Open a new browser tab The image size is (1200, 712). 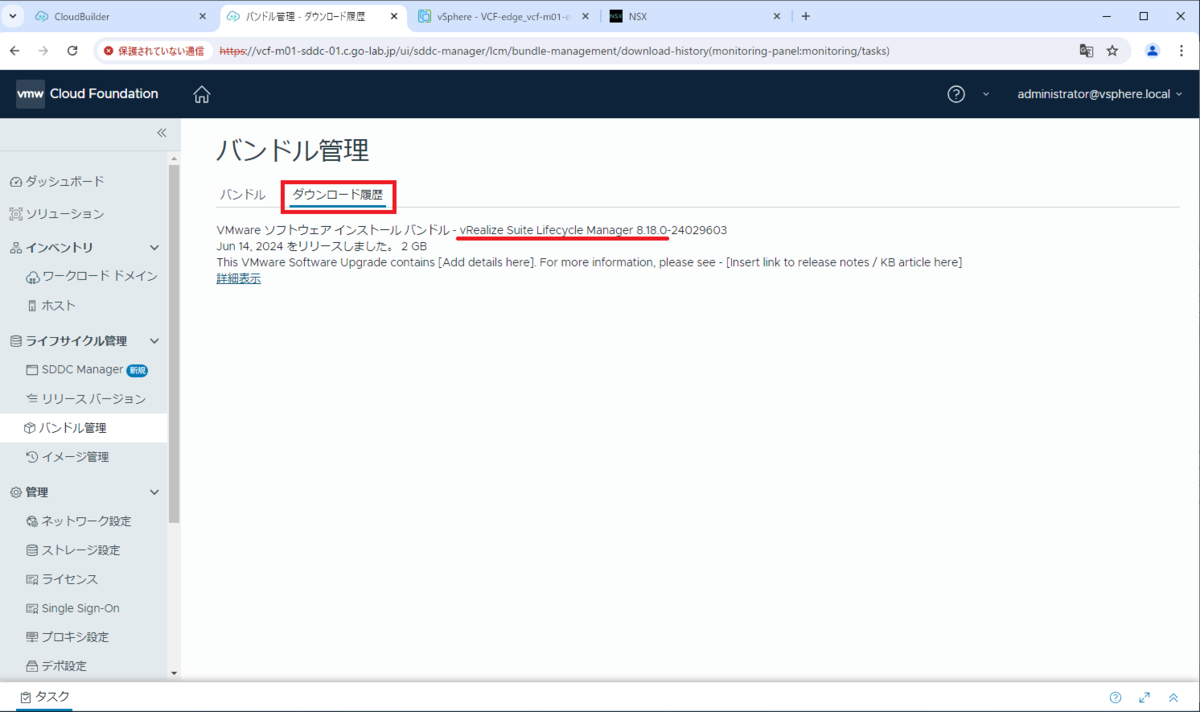(x=806, y=16)
